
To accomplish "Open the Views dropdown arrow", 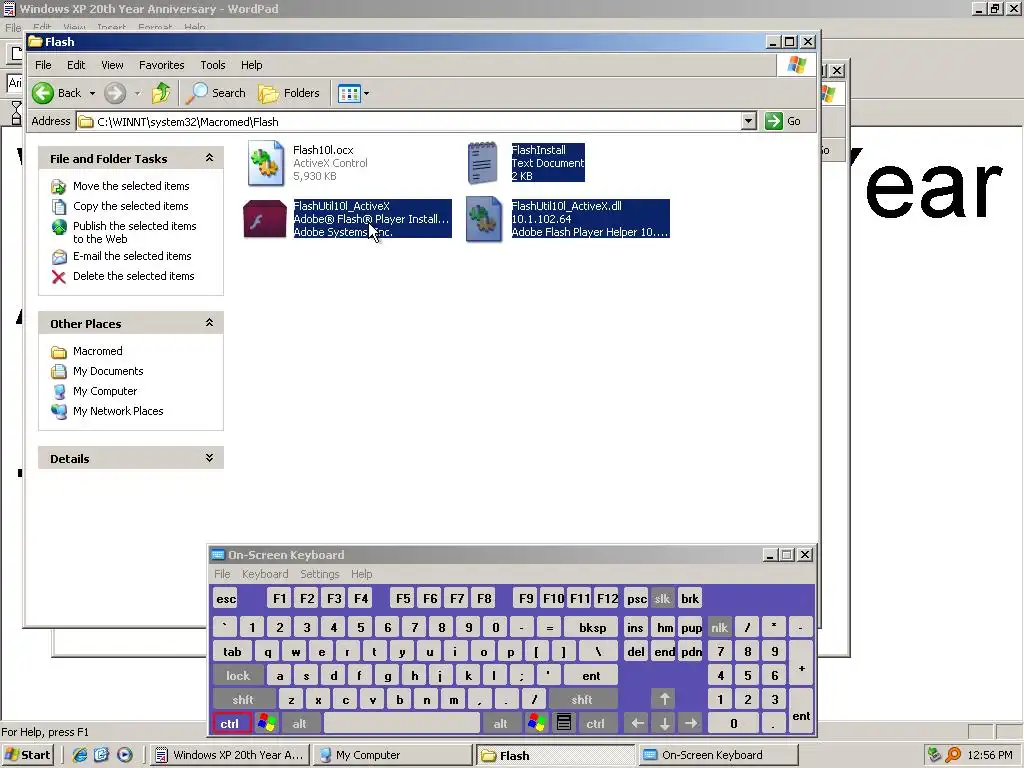I will pos(366,93).
